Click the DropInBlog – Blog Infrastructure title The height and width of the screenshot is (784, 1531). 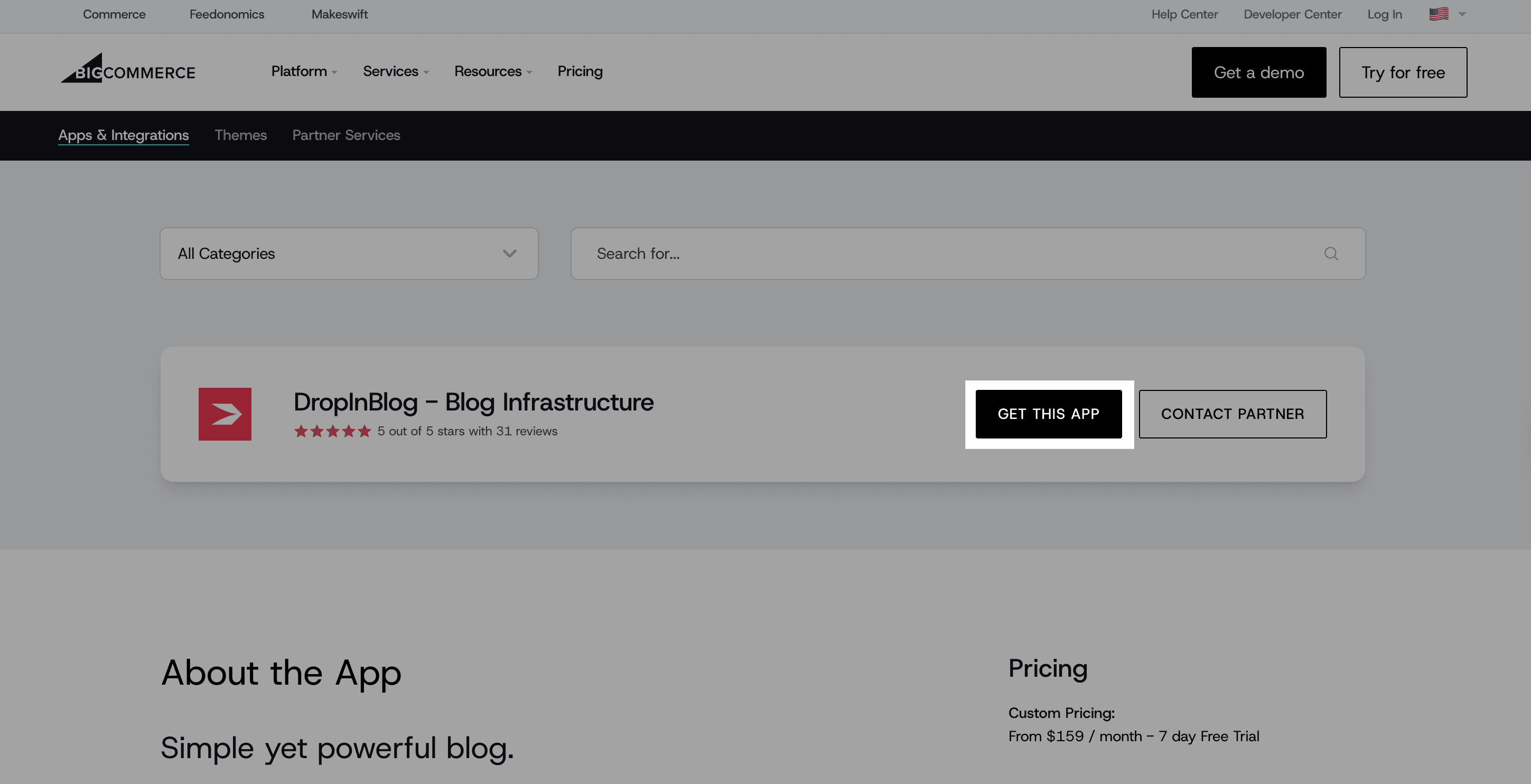474,403
